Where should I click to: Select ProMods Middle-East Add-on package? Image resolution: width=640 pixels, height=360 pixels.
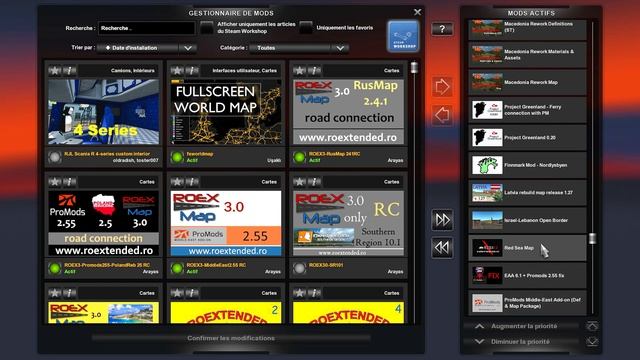click(x=527, y=303)
